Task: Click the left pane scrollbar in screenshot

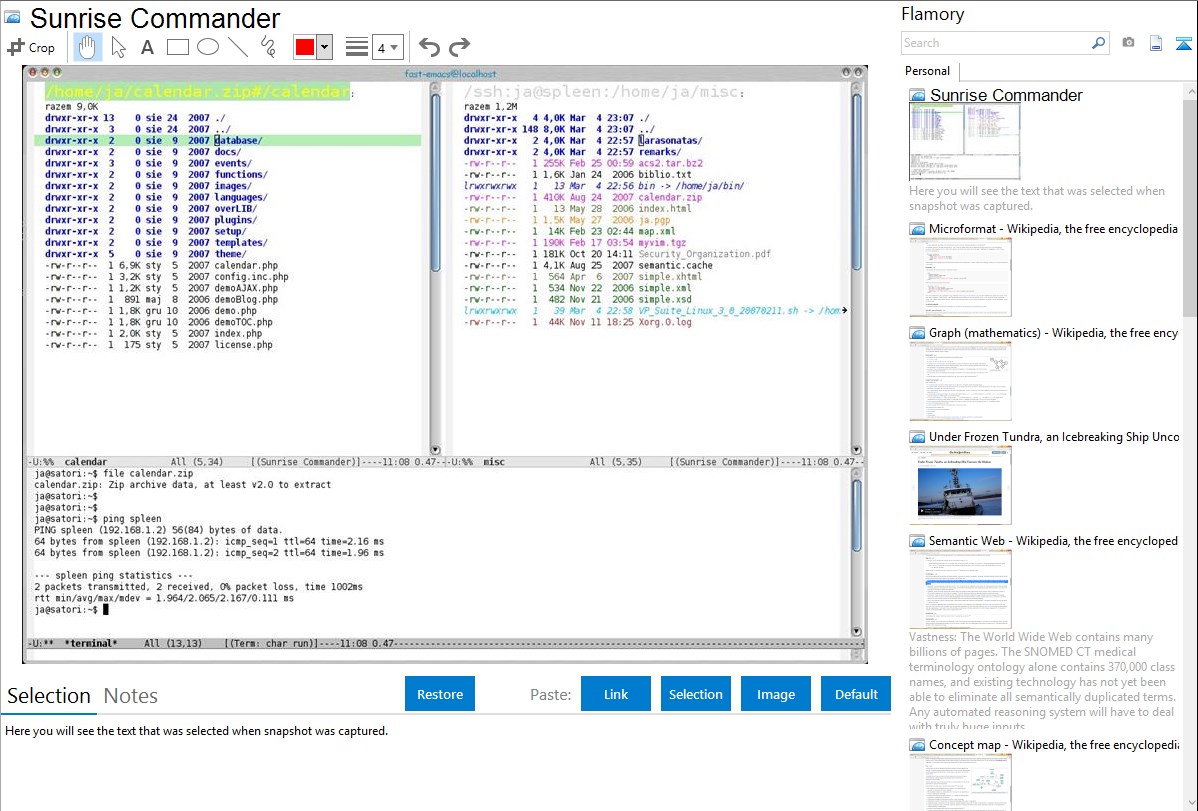Action: 435,183
